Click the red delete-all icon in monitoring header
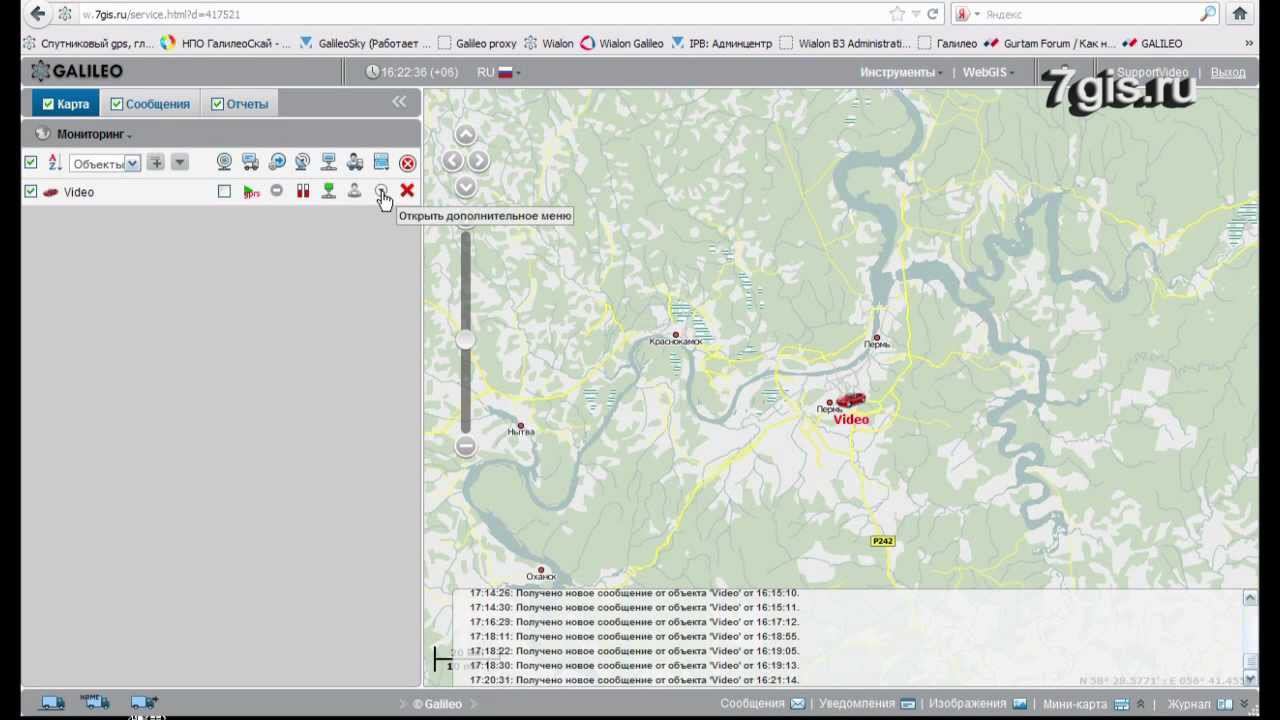This screenshot has height=720, width=1280. pyautogui.click(x=407, y=163)
